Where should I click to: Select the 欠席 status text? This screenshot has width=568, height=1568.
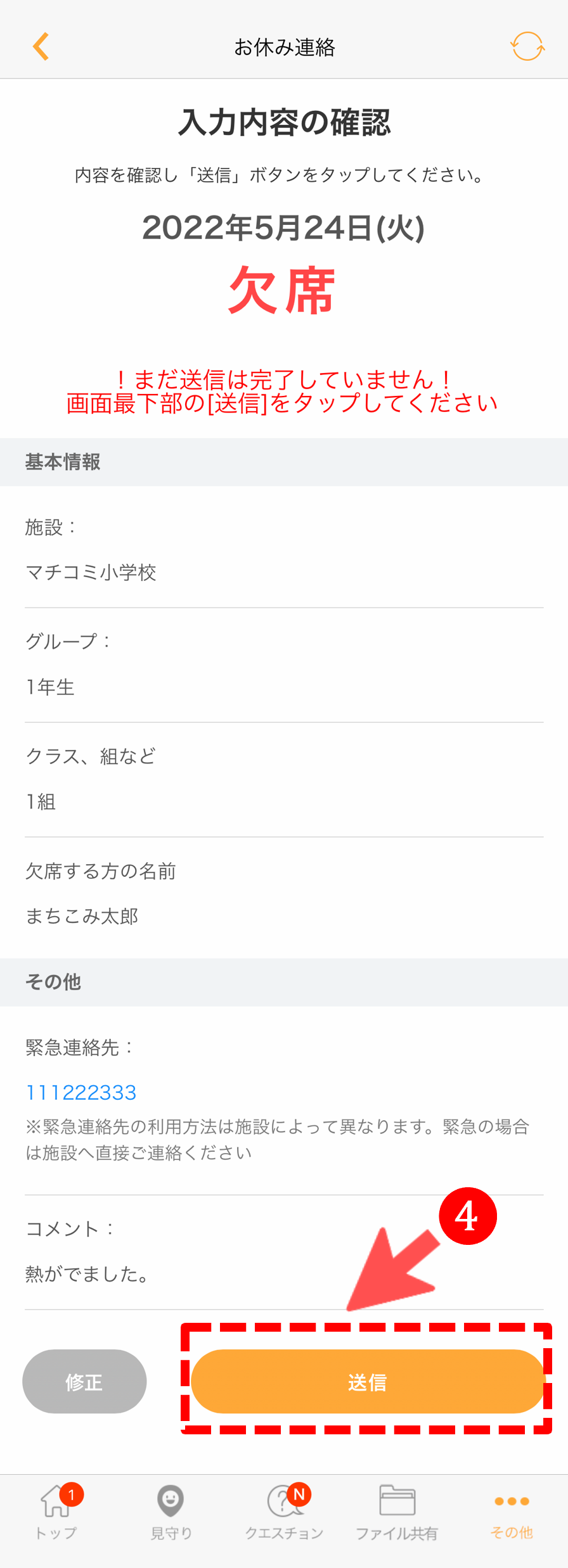tap(282, 291)
